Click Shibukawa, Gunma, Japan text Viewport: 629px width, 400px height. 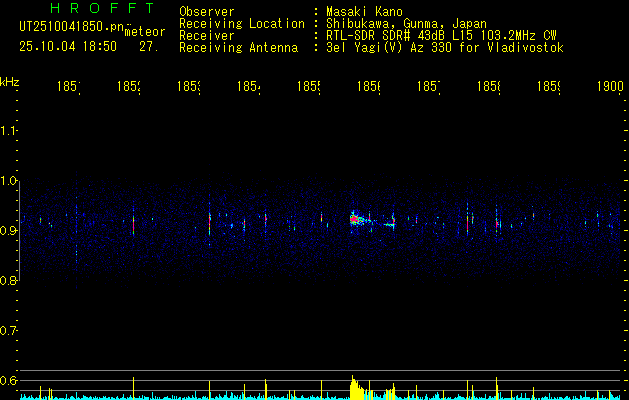pos(406,24)
